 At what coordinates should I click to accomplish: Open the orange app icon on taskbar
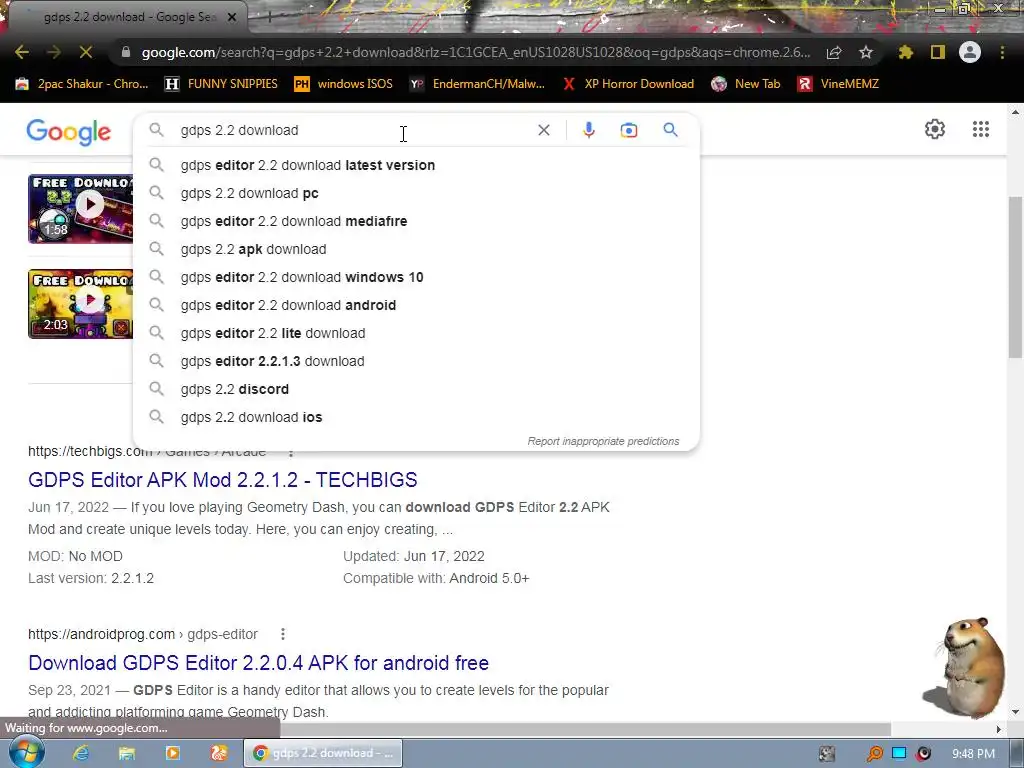pyautogui.click(x=219, y=753)
